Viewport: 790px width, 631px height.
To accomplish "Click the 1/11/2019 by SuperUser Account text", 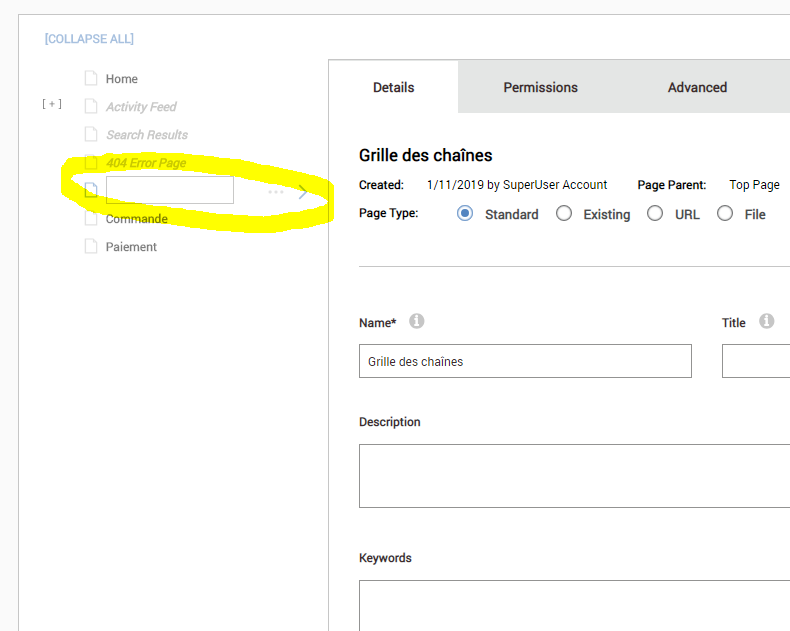I will point(517,185).
